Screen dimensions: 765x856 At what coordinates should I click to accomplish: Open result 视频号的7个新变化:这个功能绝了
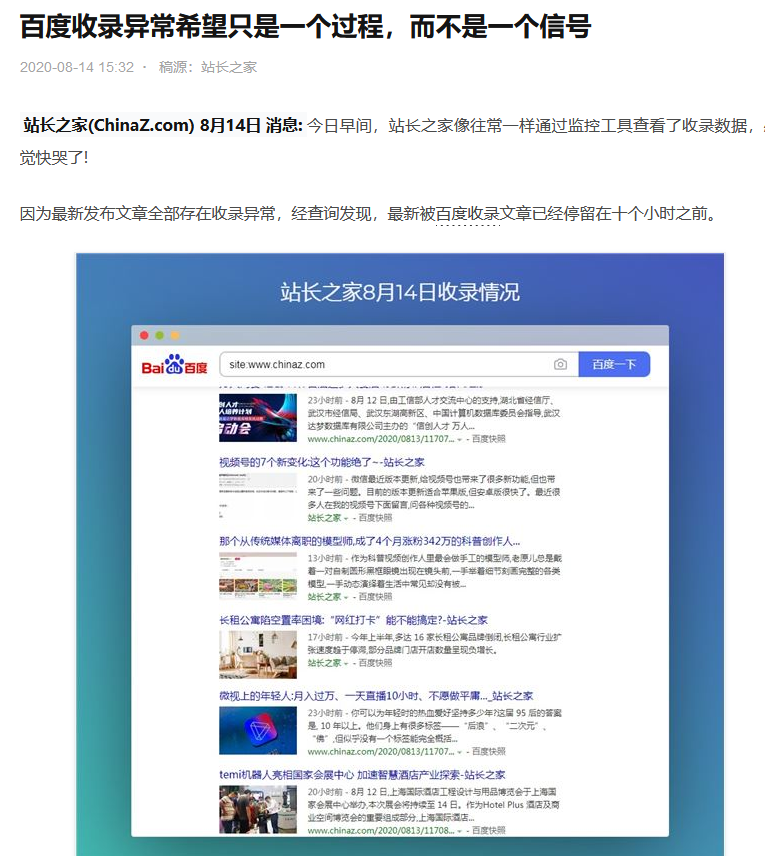(322, 462)
